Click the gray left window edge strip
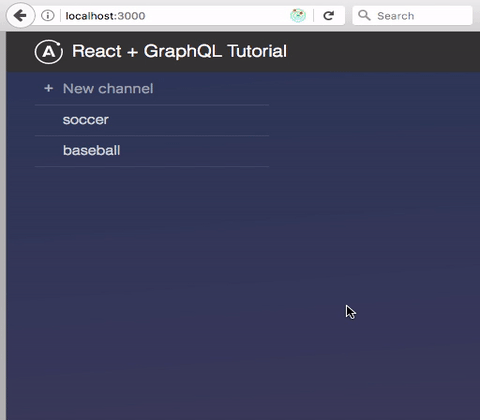This screenshot has width=480, height=420. (x=3, y=226)
